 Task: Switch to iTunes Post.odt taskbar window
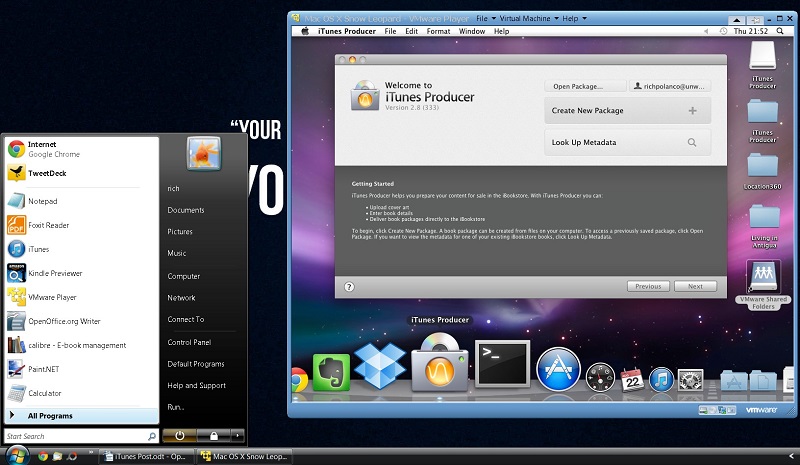(x=148, y=456)
